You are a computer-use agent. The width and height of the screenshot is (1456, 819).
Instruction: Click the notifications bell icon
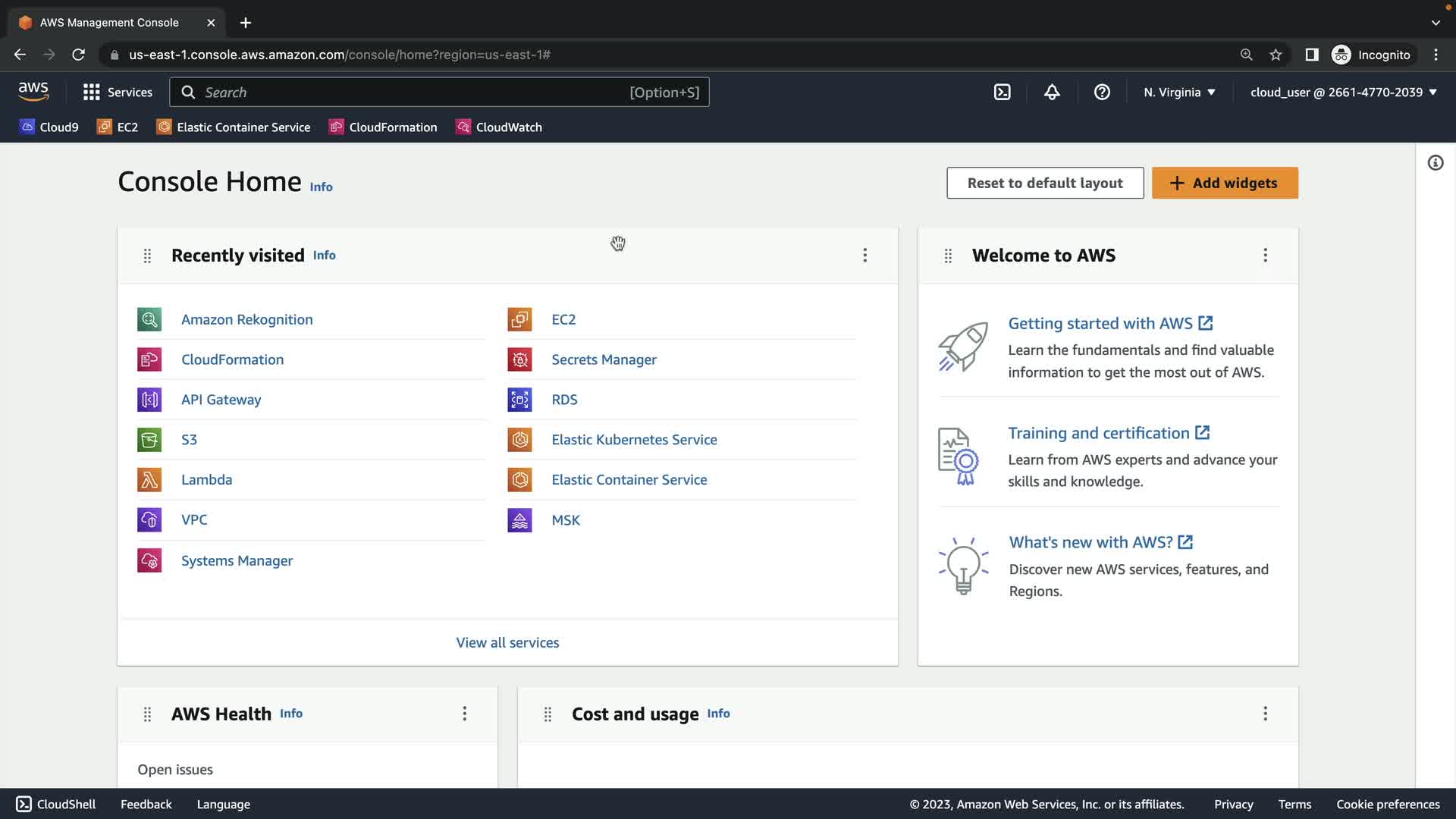[x=1052, y=92]
